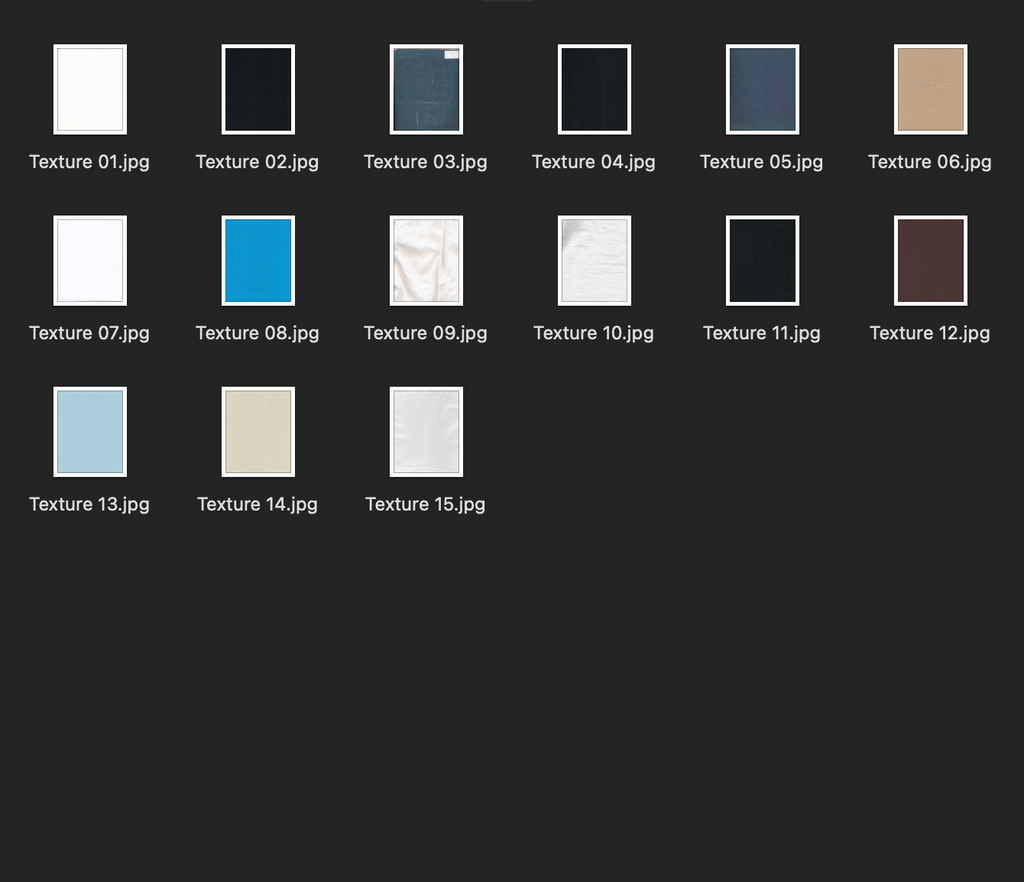Click the Texture 03.jpg image thumbnail

(x=426, y=89)
